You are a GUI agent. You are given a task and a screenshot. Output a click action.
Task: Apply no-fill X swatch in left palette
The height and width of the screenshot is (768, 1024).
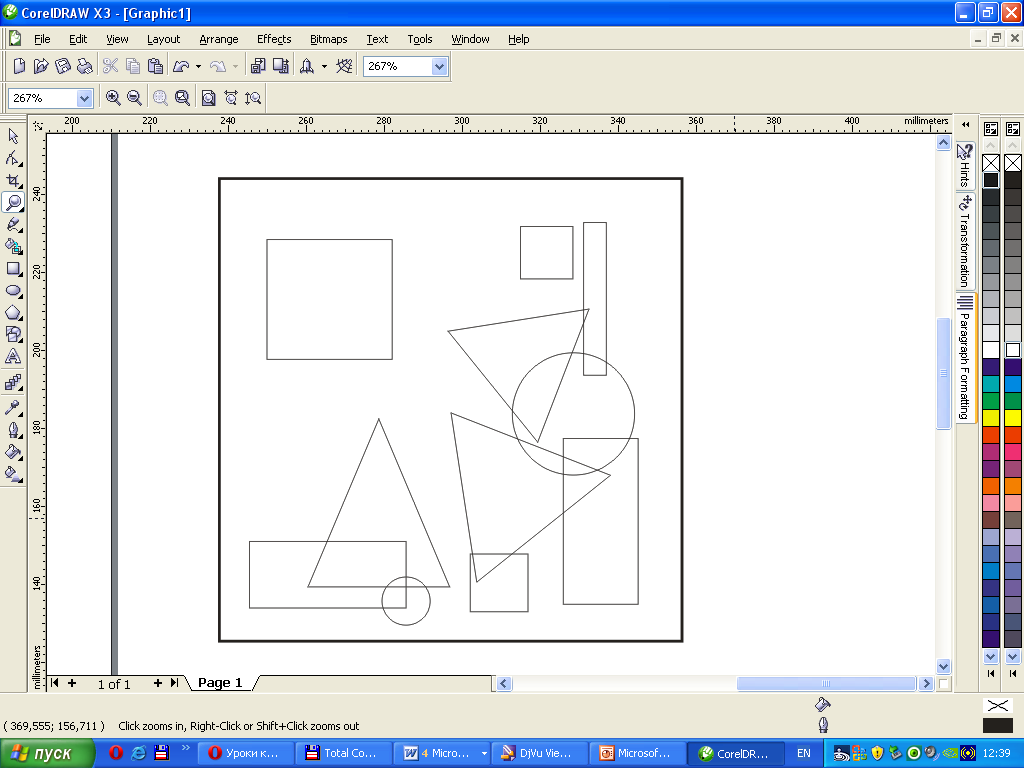991,163
